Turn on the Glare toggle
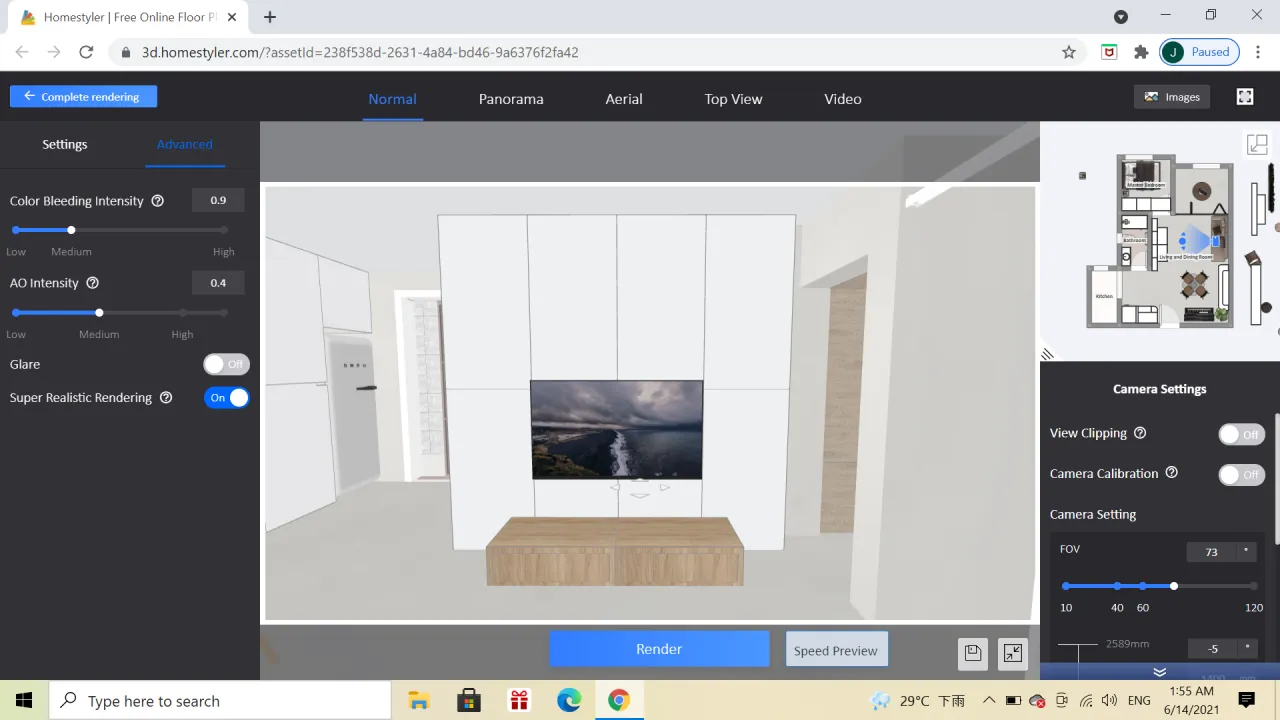Image resolution: width=1280 pixels, height=720 pixels. tap(226, 365)
